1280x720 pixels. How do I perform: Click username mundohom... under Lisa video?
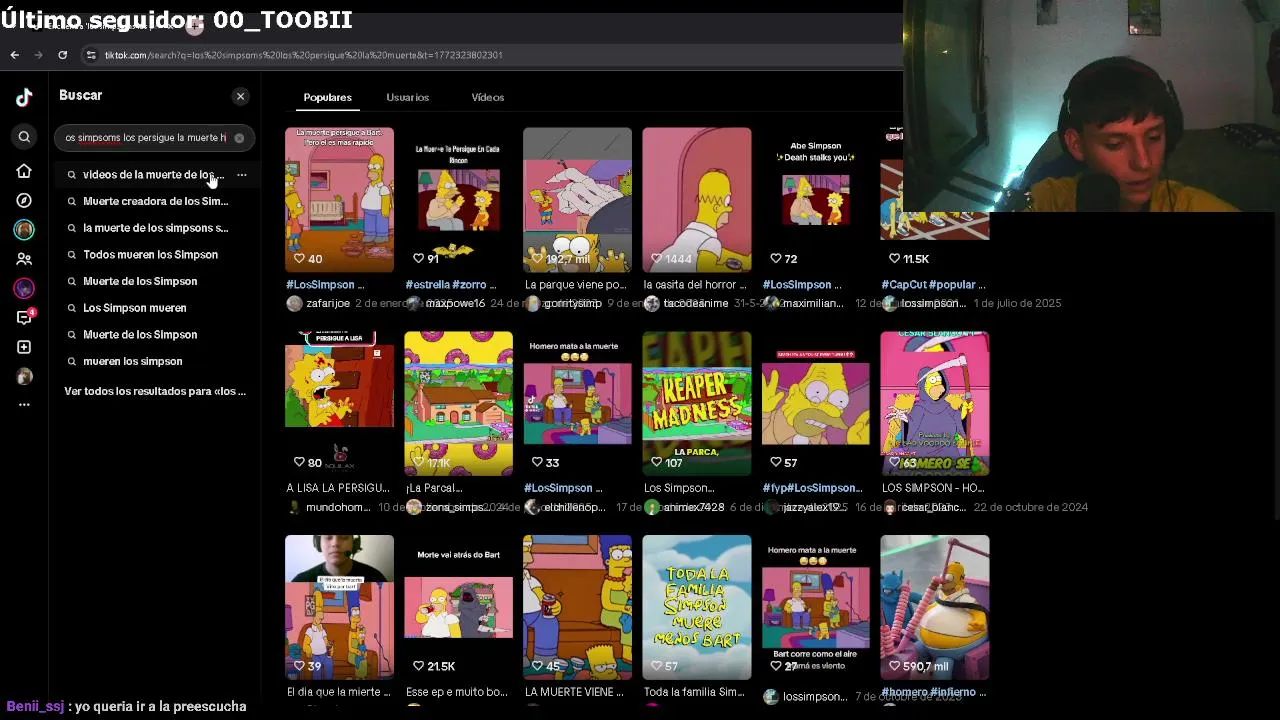tap(338, 507)
